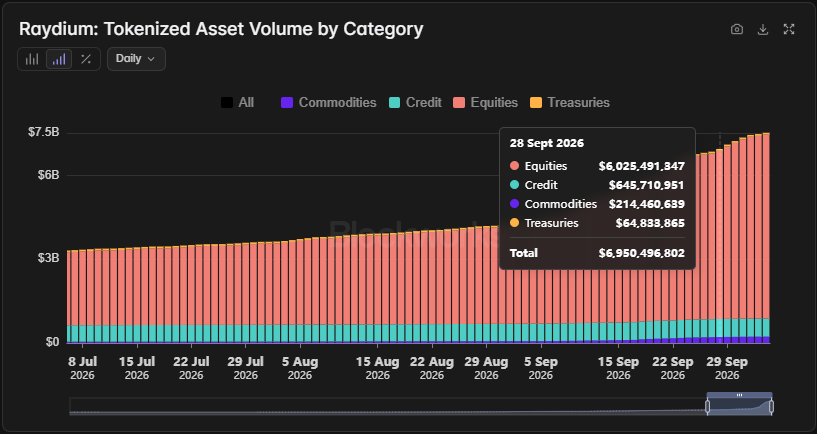The height and width of the screenshot is (434, 817).
Task: Toggle the Credit series in the legend
Action: (415, 103)
